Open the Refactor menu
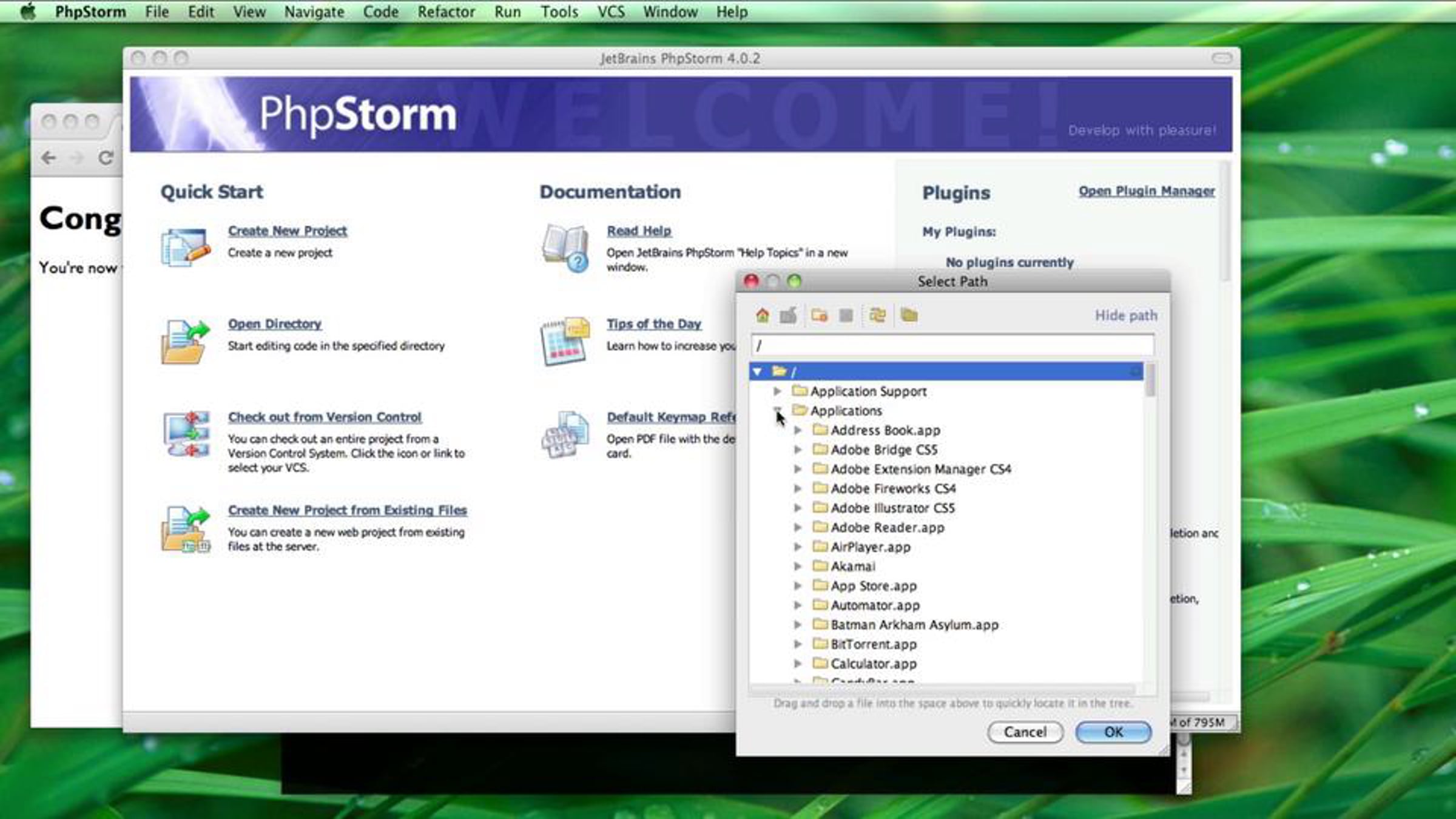 coord(447,12)
